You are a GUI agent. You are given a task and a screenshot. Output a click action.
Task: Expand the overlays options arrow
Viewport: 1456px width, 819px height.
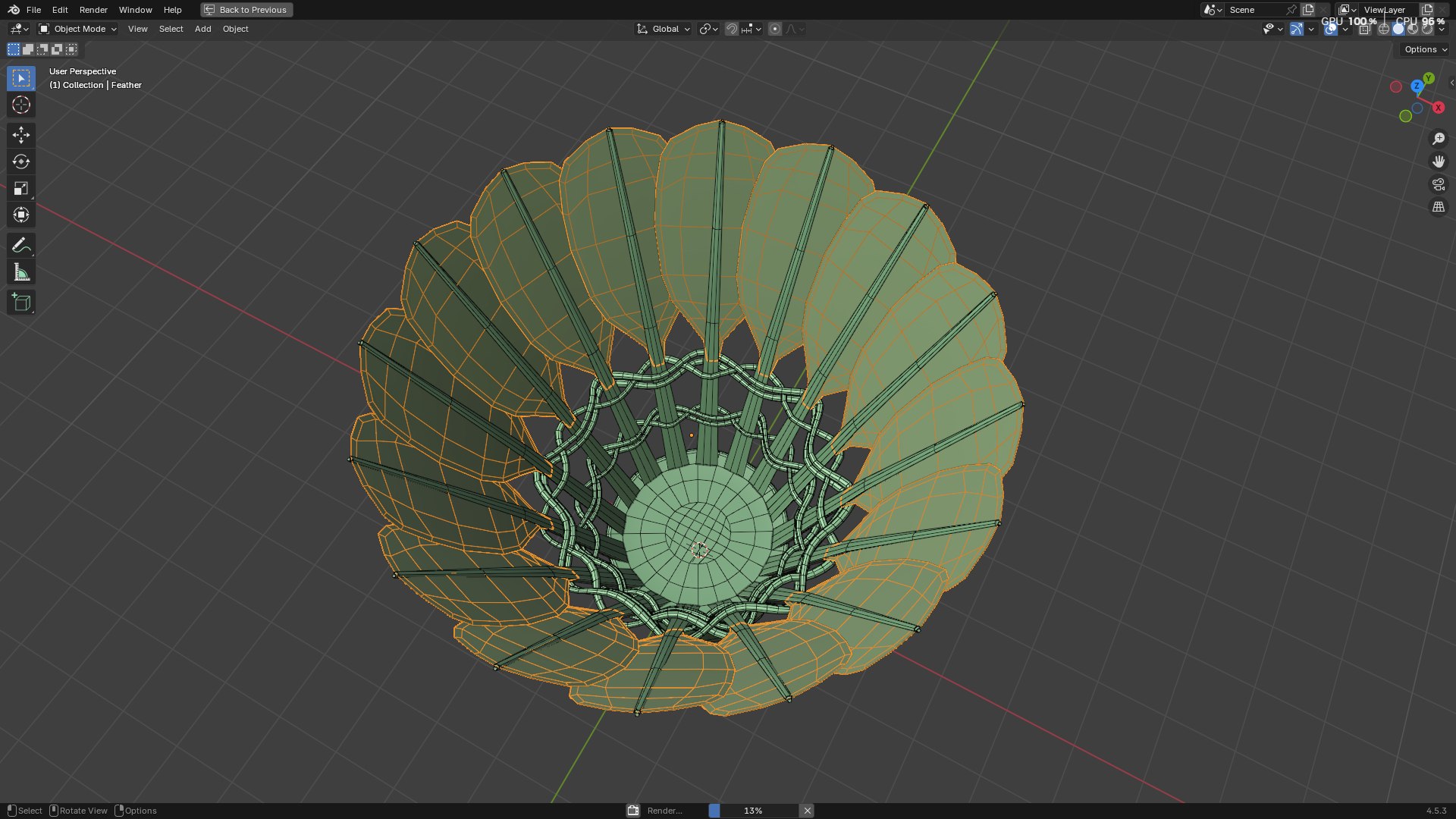[1345, 29]
